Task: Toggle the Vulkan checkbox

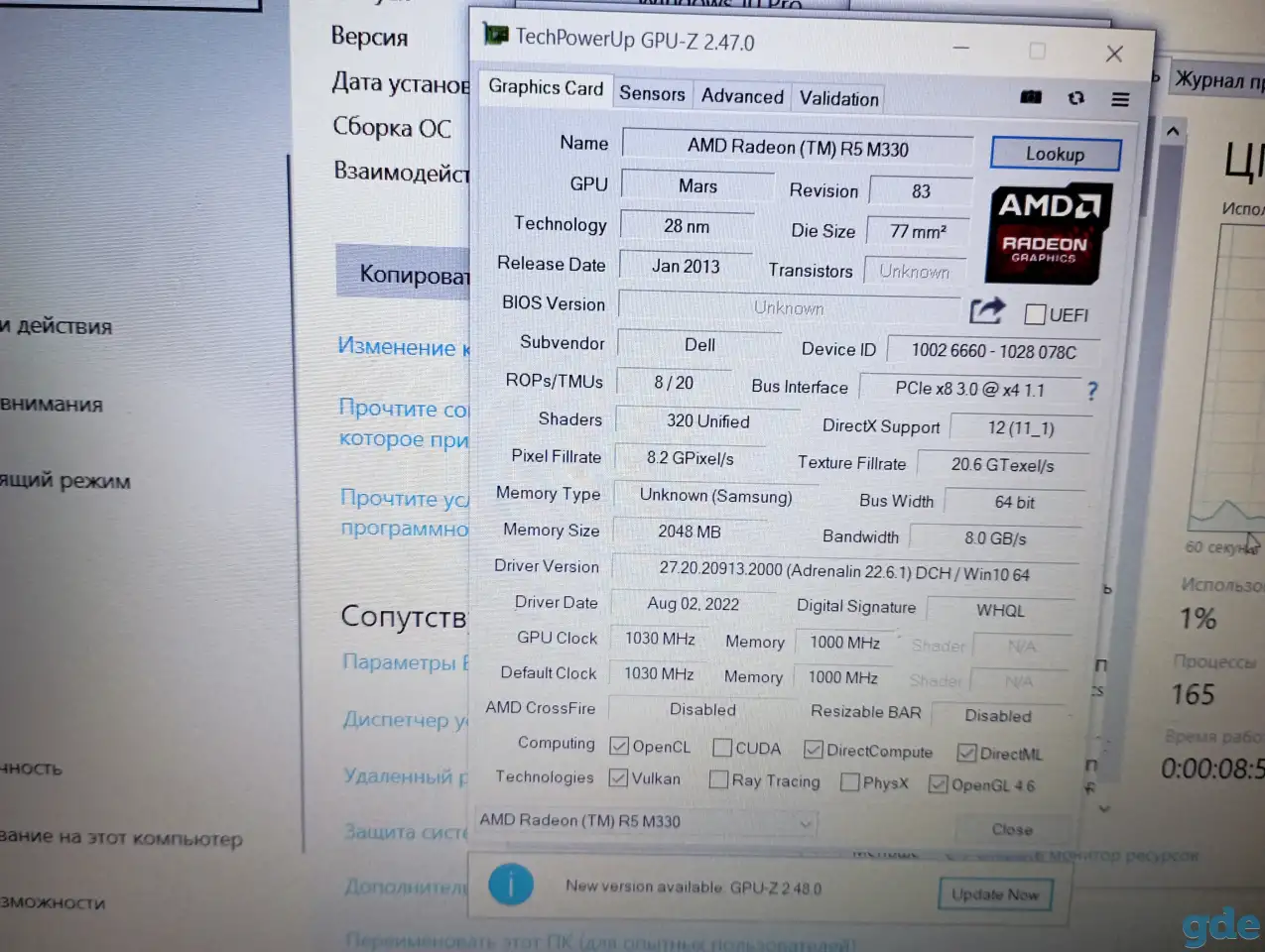Action: [618, 777]
